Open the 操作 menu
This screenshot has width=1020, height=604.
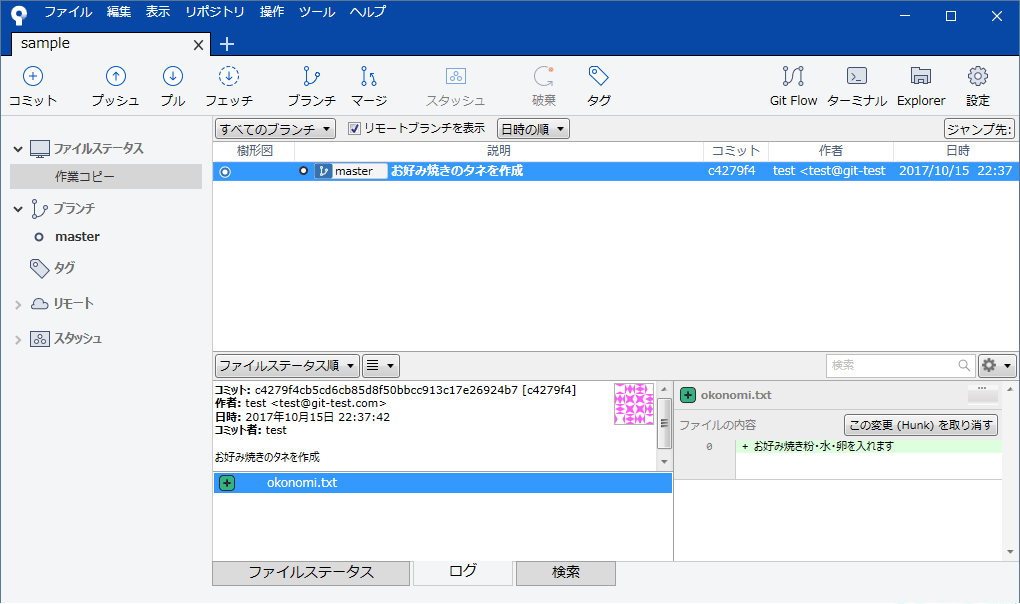point(272,12)
